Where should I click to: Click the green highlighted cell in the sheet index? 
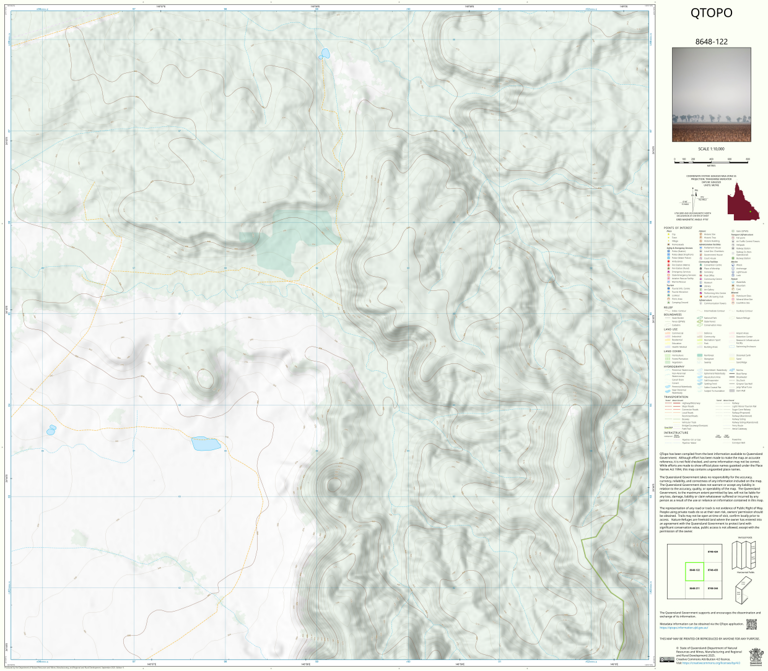coord(694,571)
